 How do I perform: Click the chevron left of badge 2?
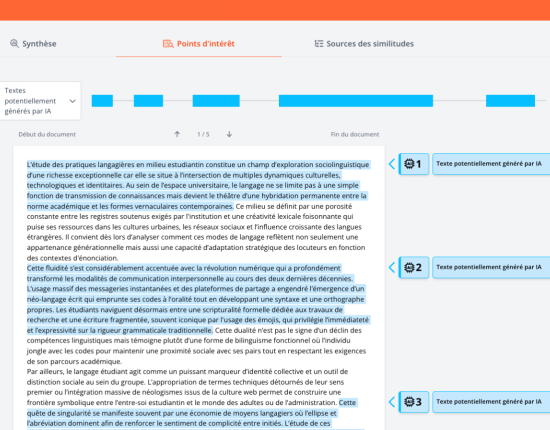point(392,267)
